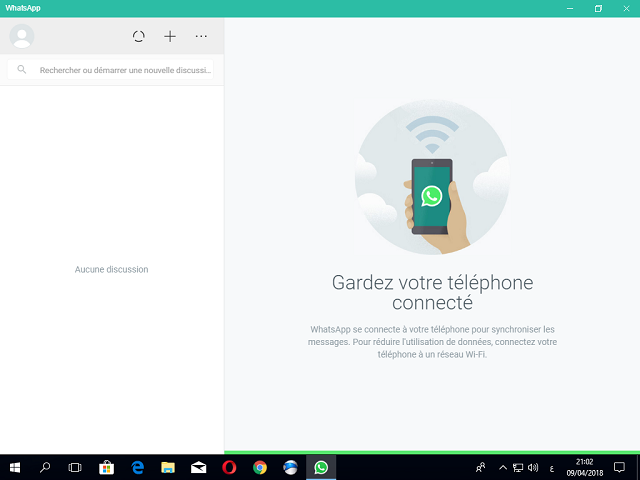Open the Mail app from taskbar

(198, 467)
